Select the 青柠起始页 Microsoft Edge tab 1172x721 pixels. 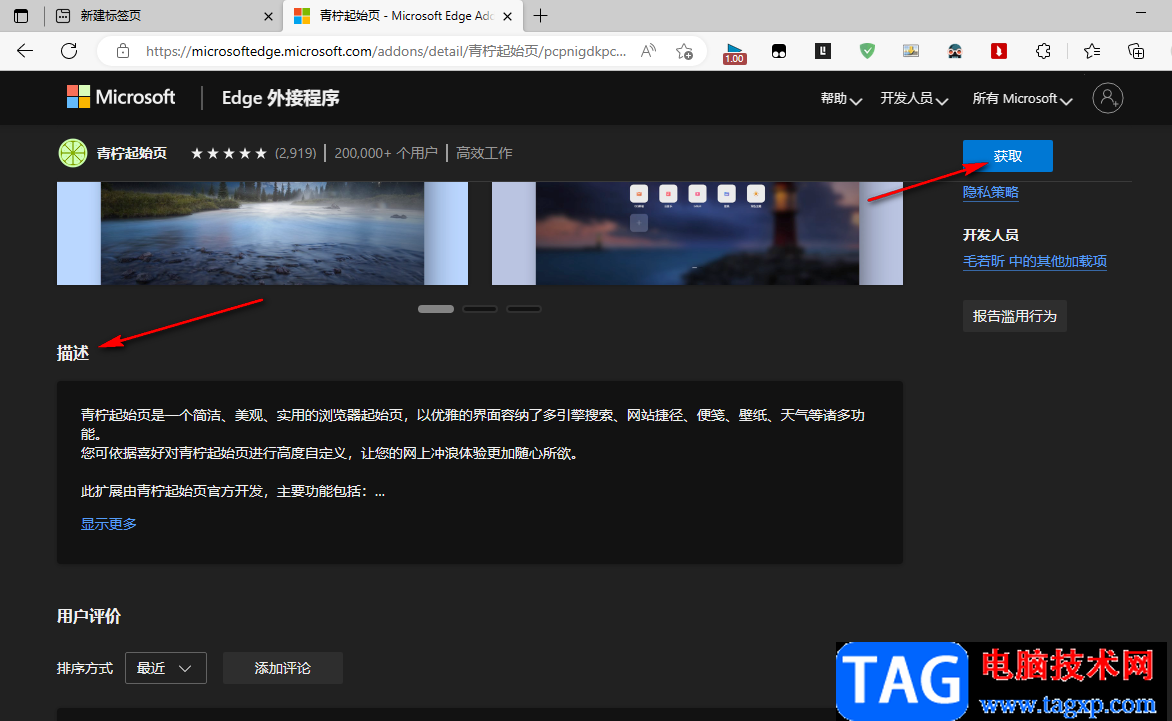point(404,16)
